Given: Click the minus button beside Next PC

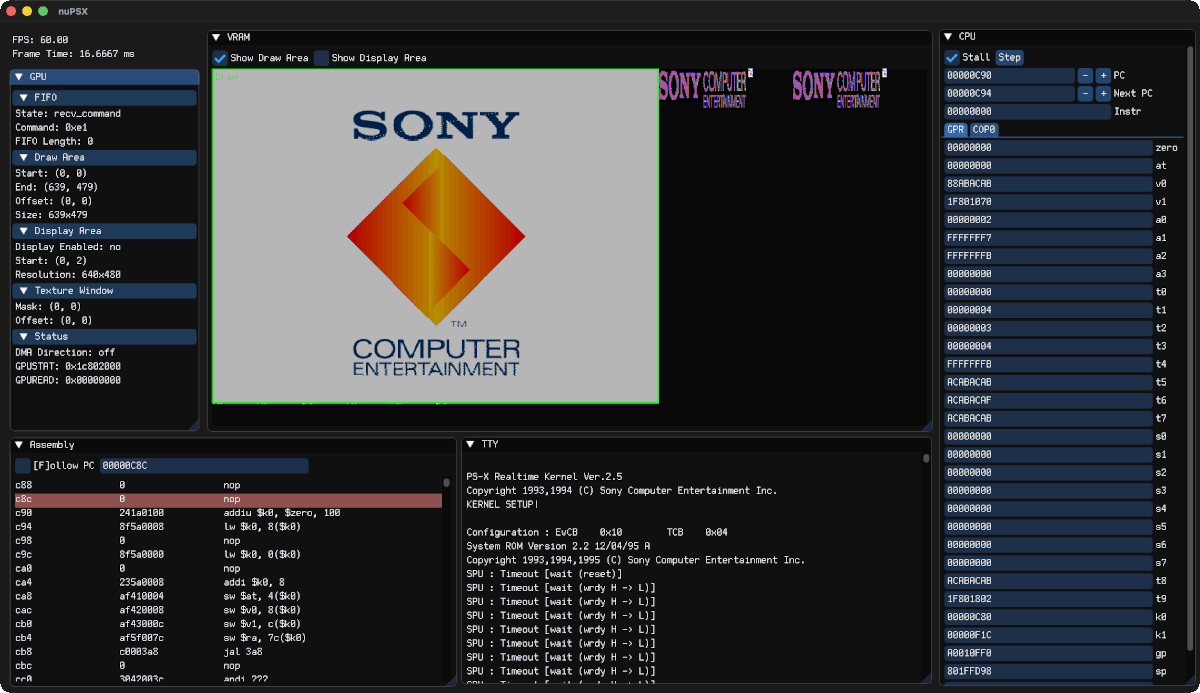Looking at the screenshot, I should (x=1085, y=94).
